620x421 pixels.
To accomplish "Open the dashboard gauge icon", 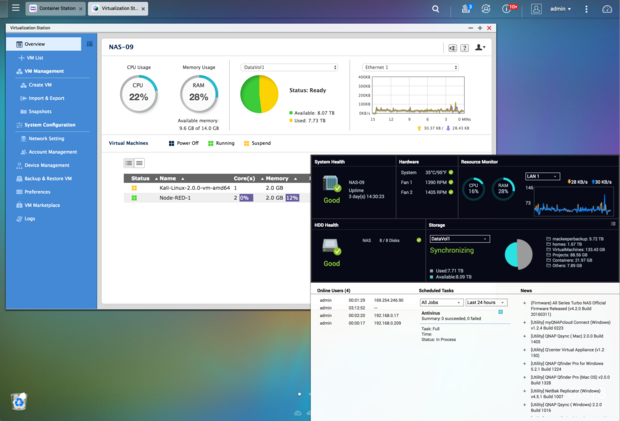I will (x=607, y=9).
